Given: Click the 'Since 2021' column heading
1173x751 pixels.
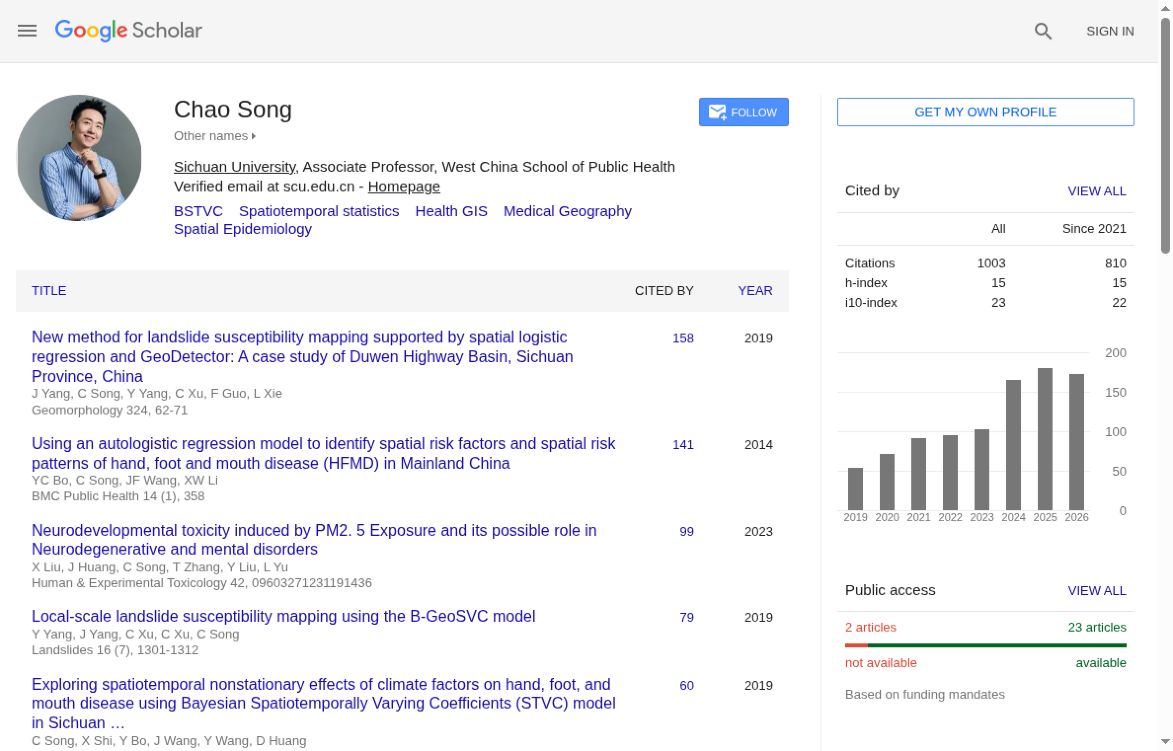Looking at the screenshot, I should [1094, 229].
